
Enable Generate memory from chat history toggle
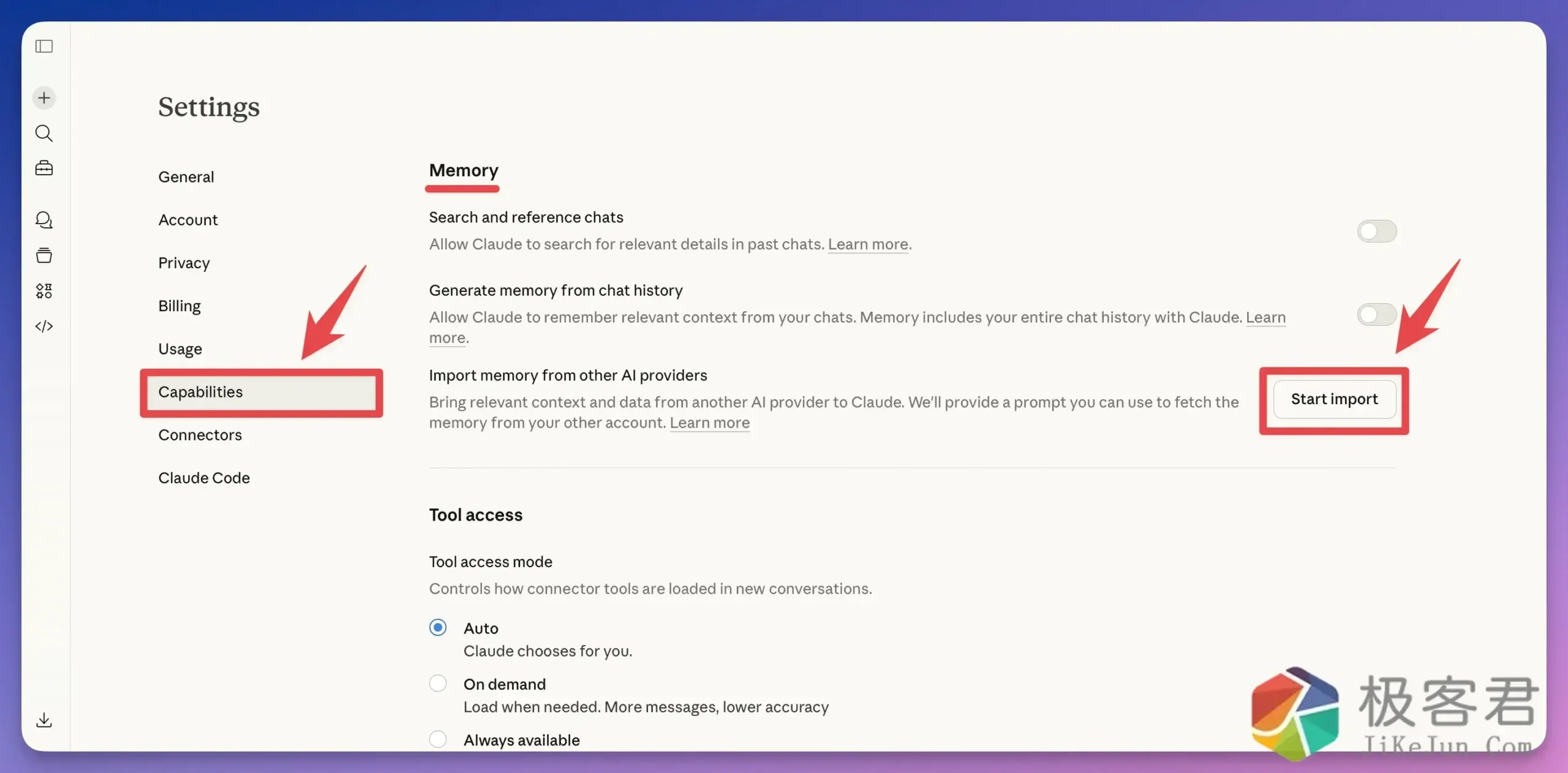1376,315
